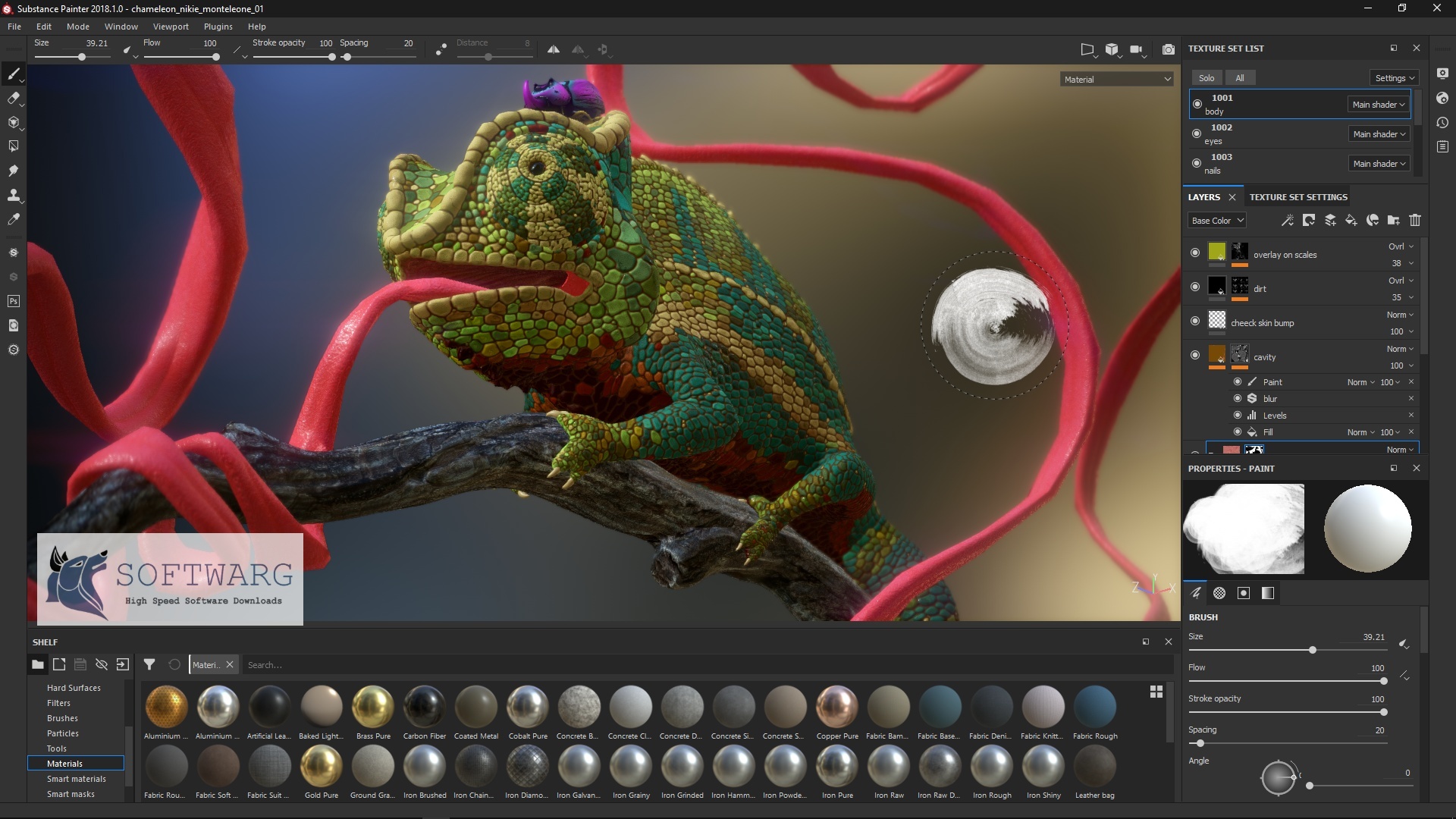Open History icon in right sidebar

tap(1442, 122)
